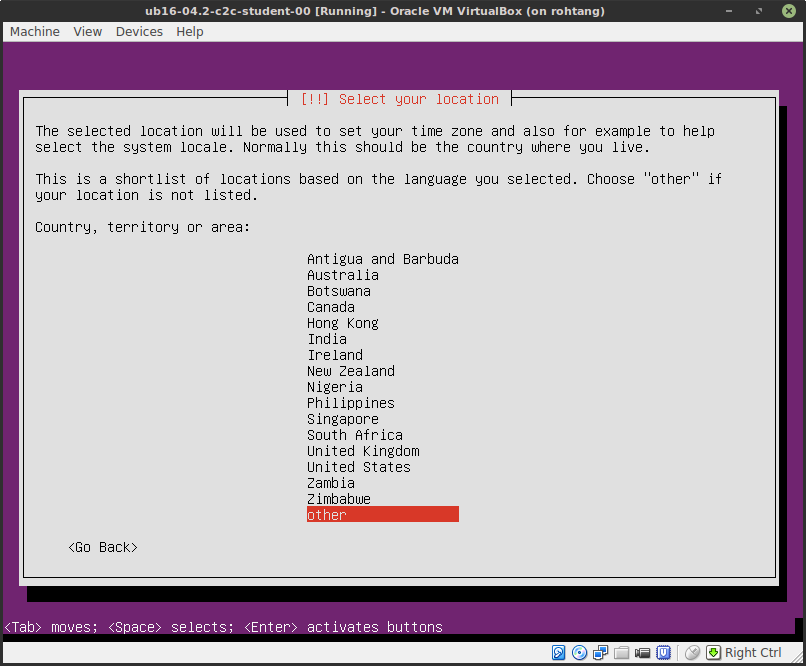
Task: Open the View menu
Action: (x=87, y=31)
